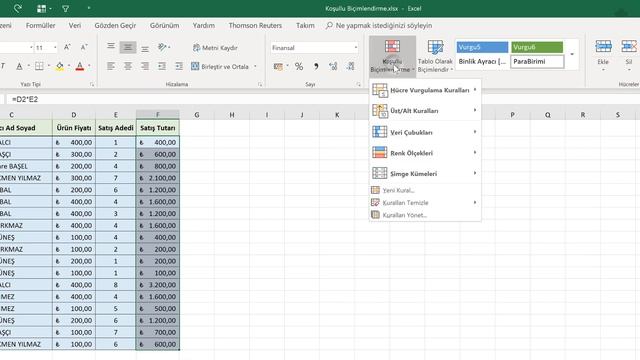The image size is (640, 360).
Task: Click Birleştir ve Ortala merge button
Action: tap(220, 67)
